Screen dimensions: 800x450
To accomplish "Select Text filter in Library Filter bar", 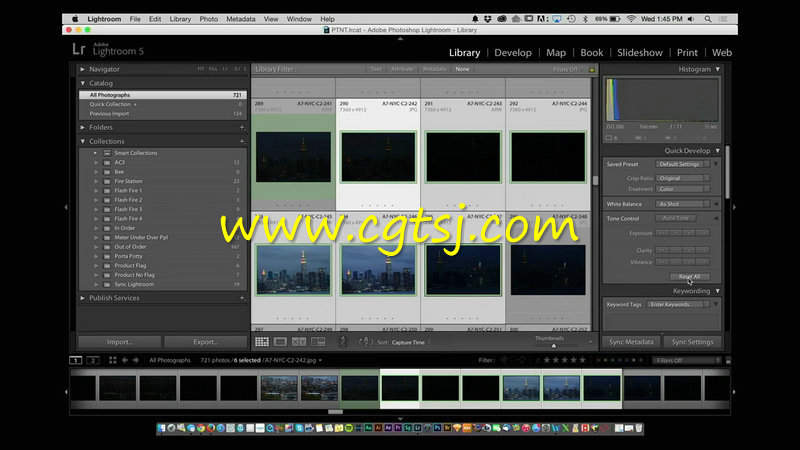I will (376, 69).
